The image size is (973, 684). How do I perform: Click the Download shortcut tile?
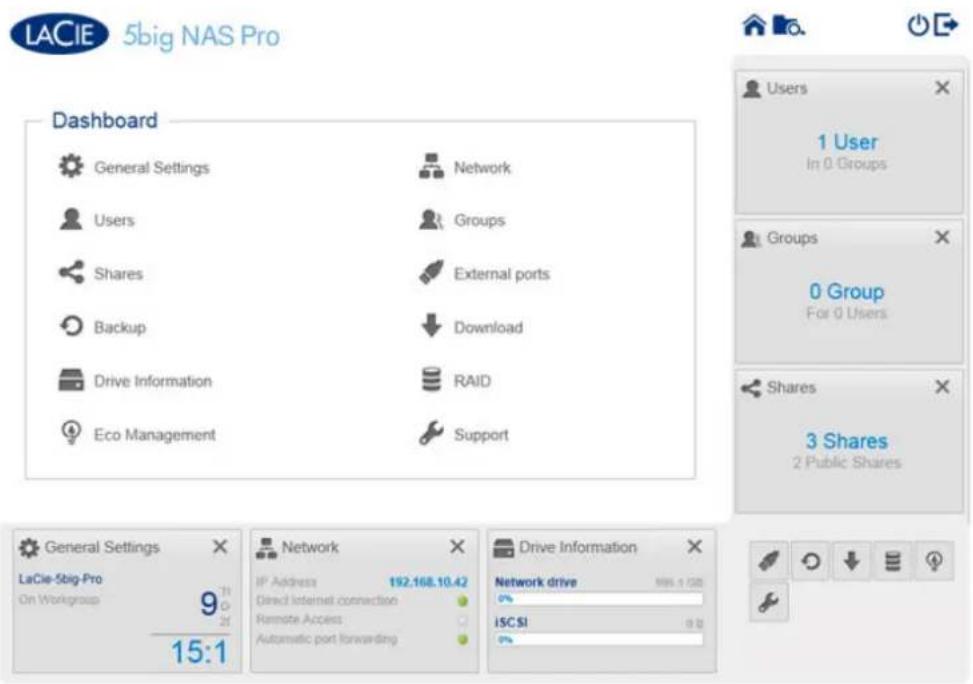[851, 561]
